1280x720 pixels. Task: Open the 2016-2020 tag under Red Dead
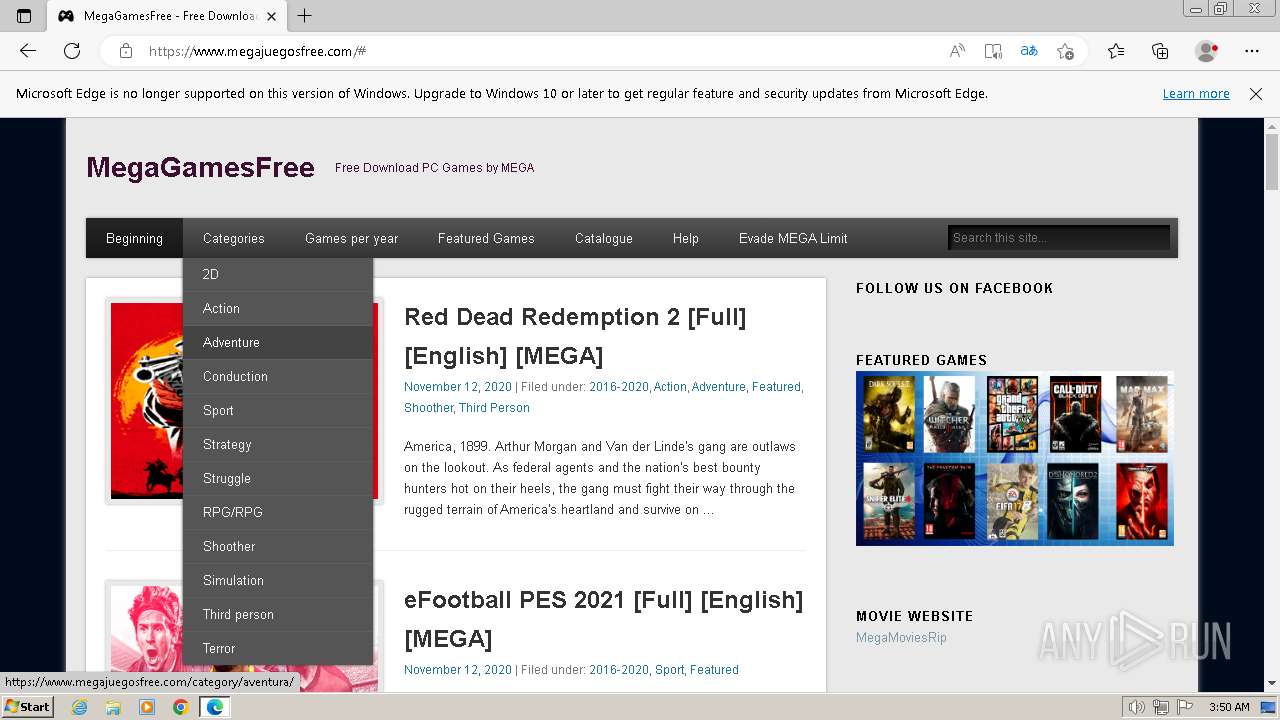[618, 387]
